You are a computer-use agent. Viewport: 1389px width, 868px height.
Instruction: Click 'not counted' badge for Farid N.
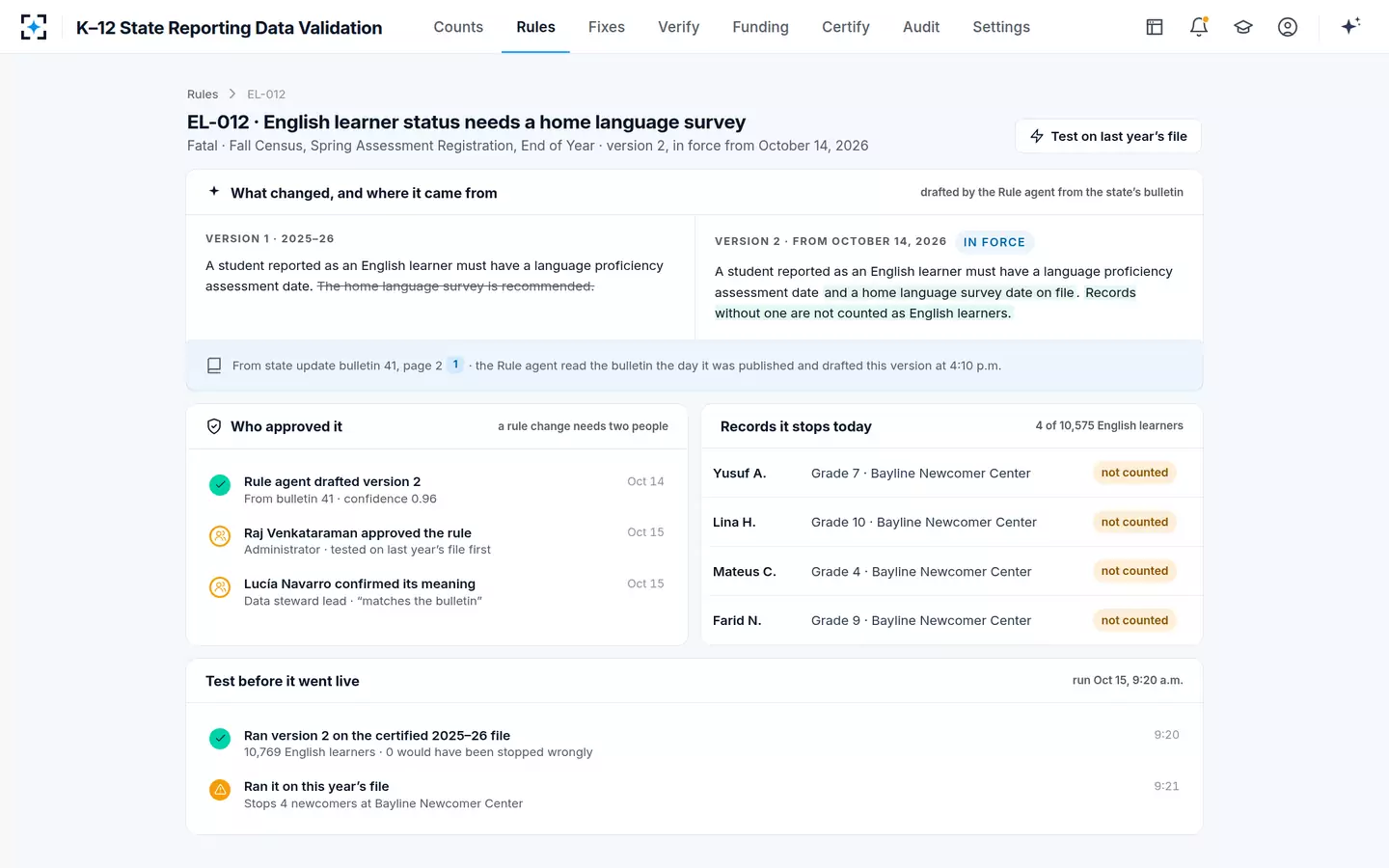pos(1134,620)
